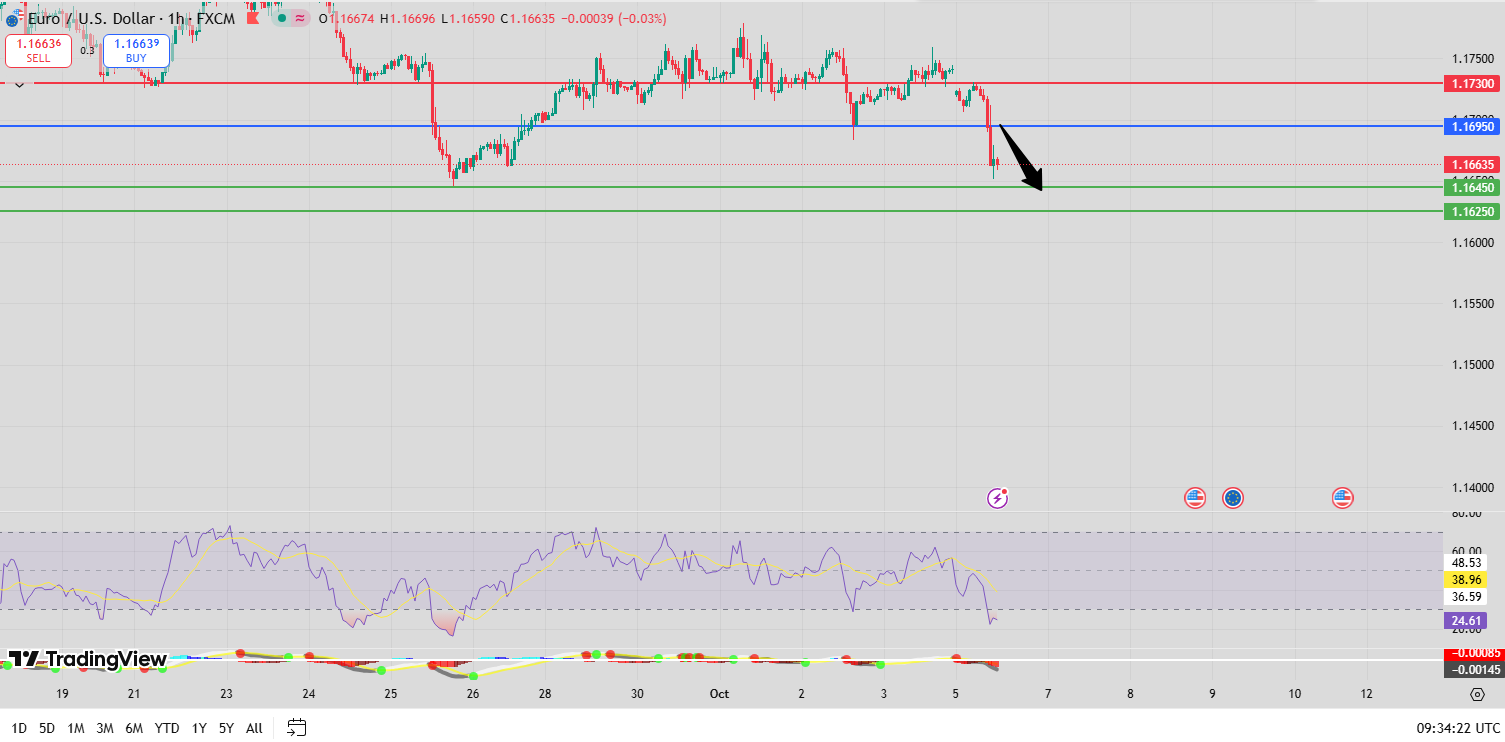Click the EU flag economic event icon under Oct 9

coord(1232,497)
